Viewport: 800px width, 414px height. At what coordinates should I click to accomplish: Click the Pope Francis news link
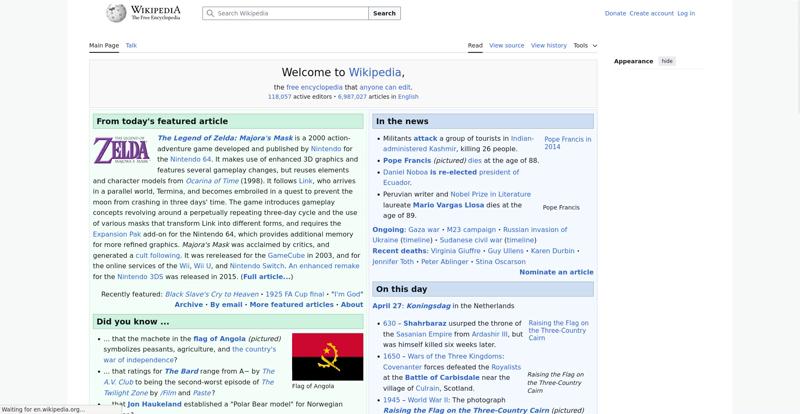[x=407, y=160]
